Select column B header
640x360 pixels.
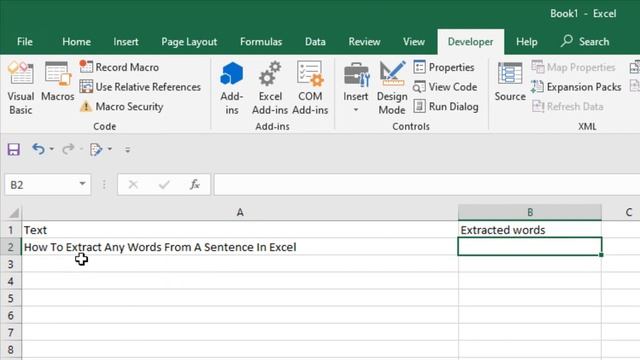pos(530,213)
